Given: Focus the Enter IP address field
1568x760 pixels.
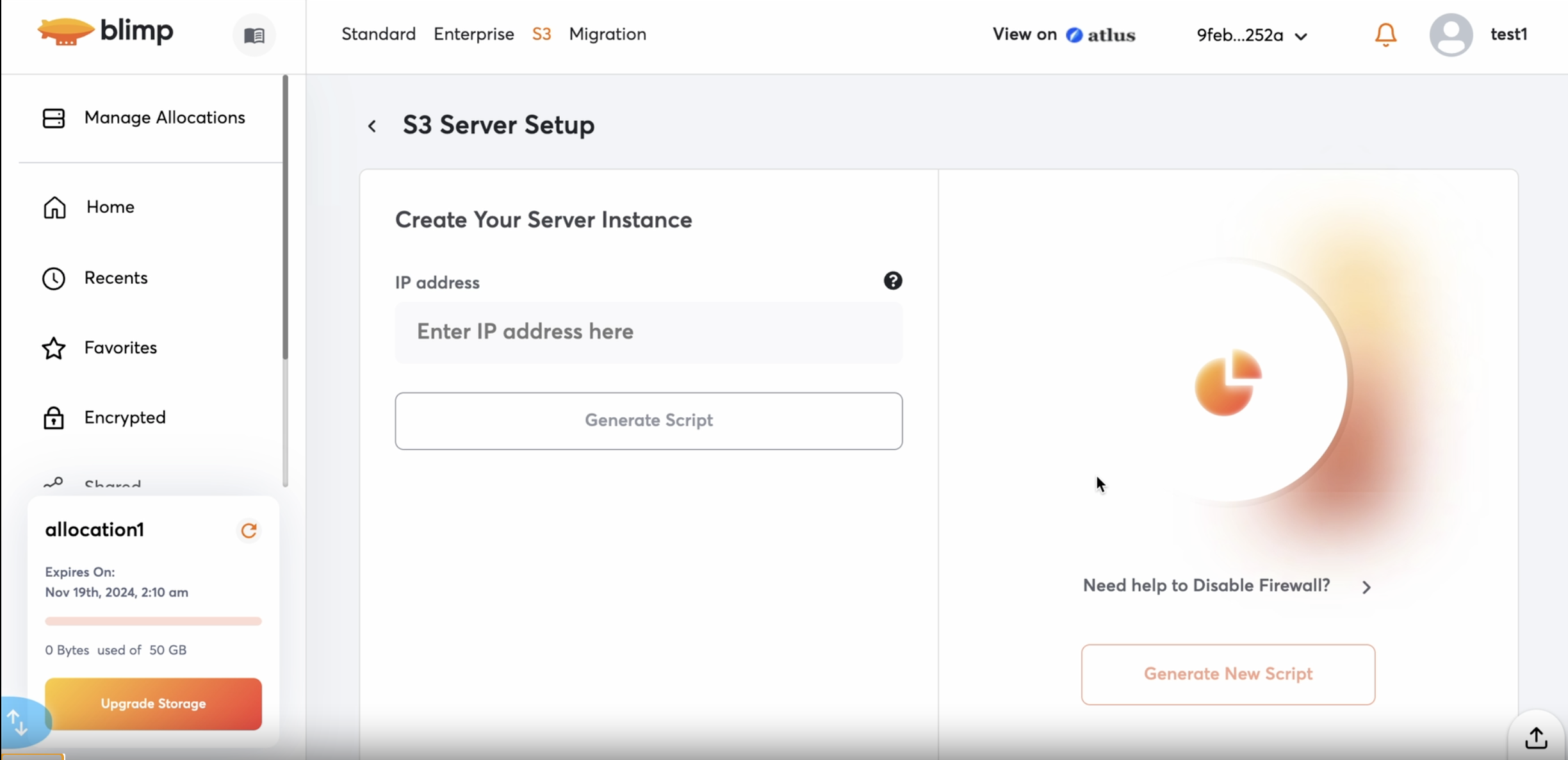Looking at the screenshot, I should tap(648, 332).
